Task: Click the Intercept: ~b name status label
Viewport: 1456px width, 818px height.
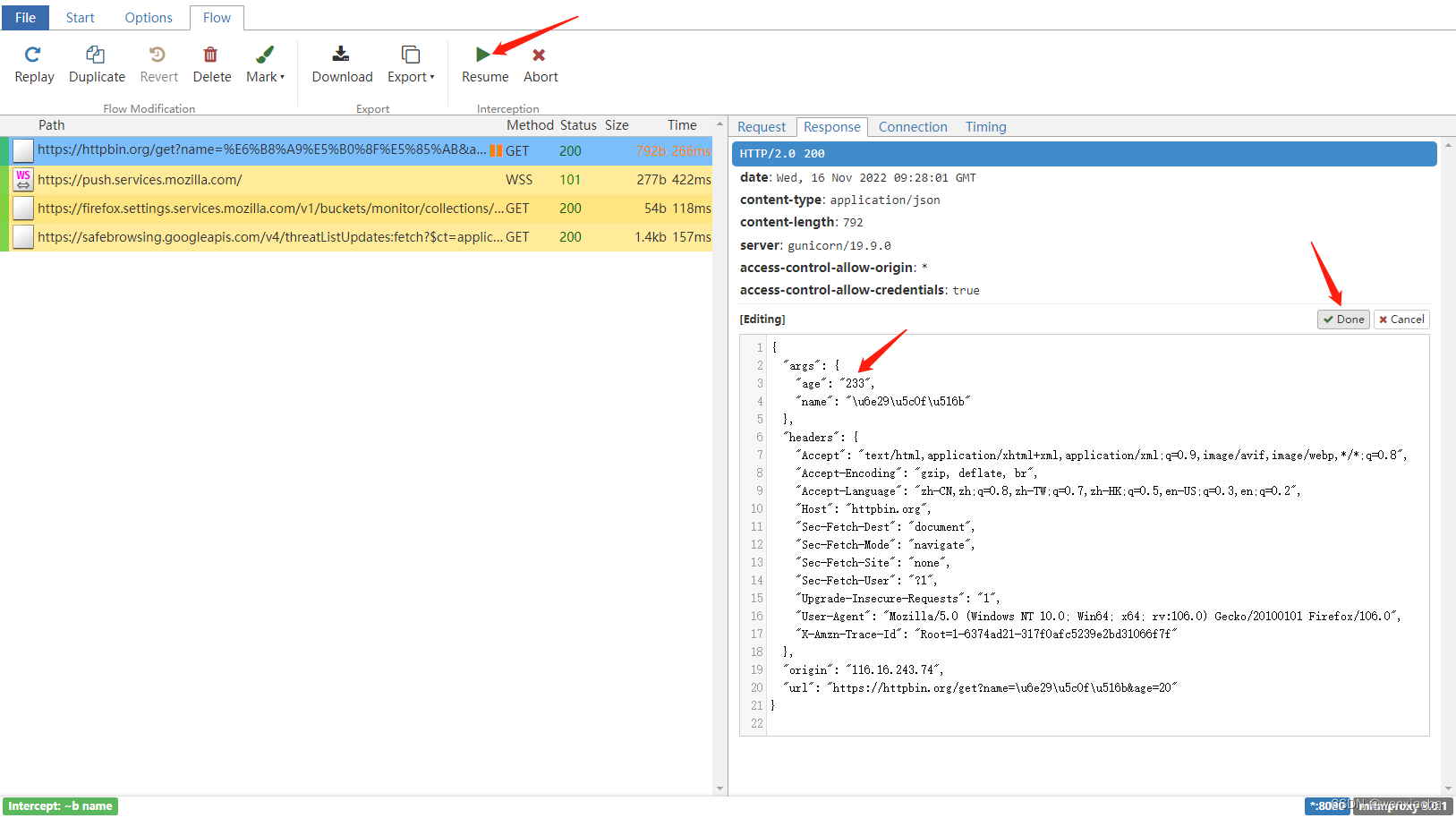Action: 61,806
